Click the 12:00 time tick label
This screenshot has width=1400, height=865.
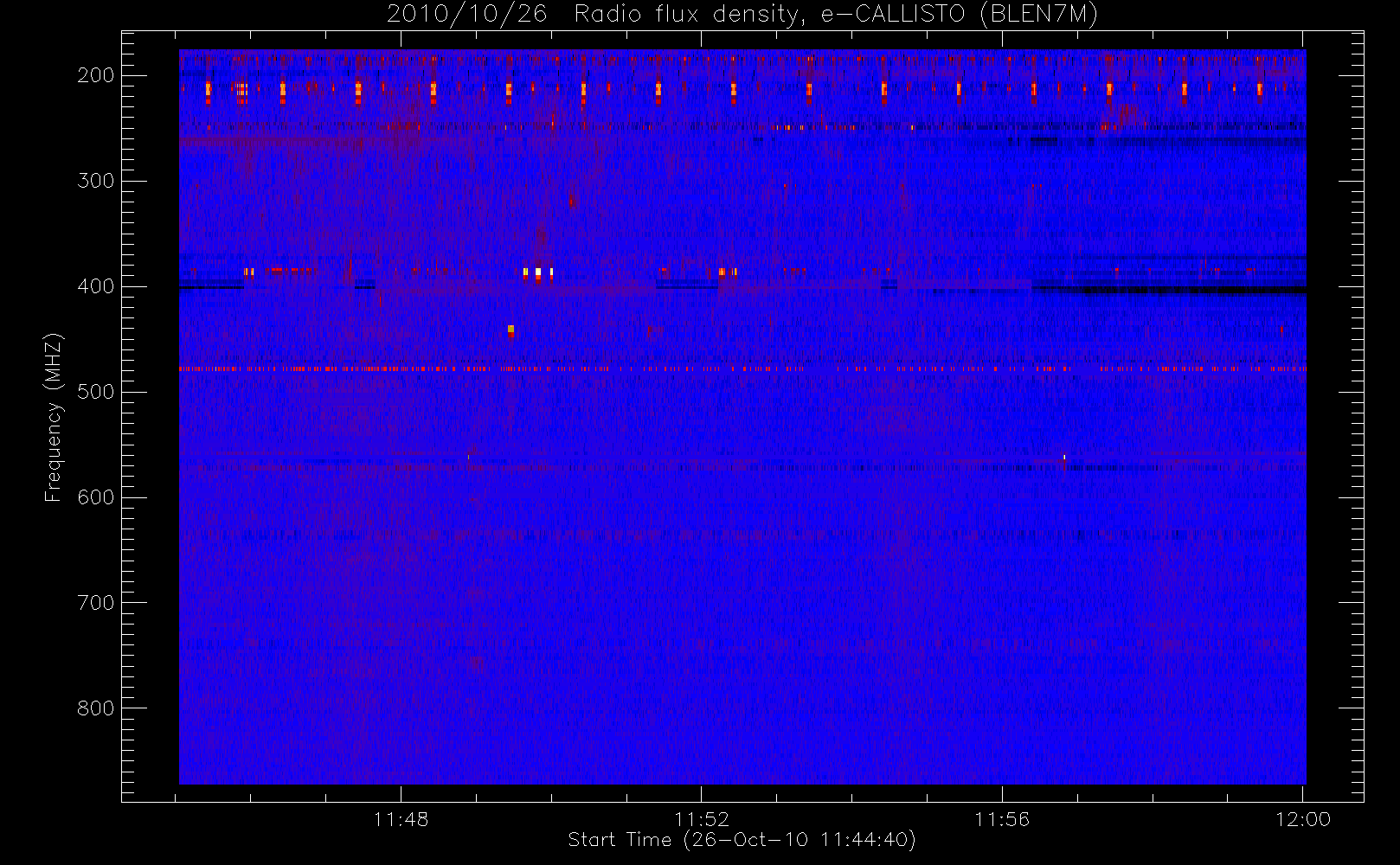pyautogui.click(x=1303, y=819)
